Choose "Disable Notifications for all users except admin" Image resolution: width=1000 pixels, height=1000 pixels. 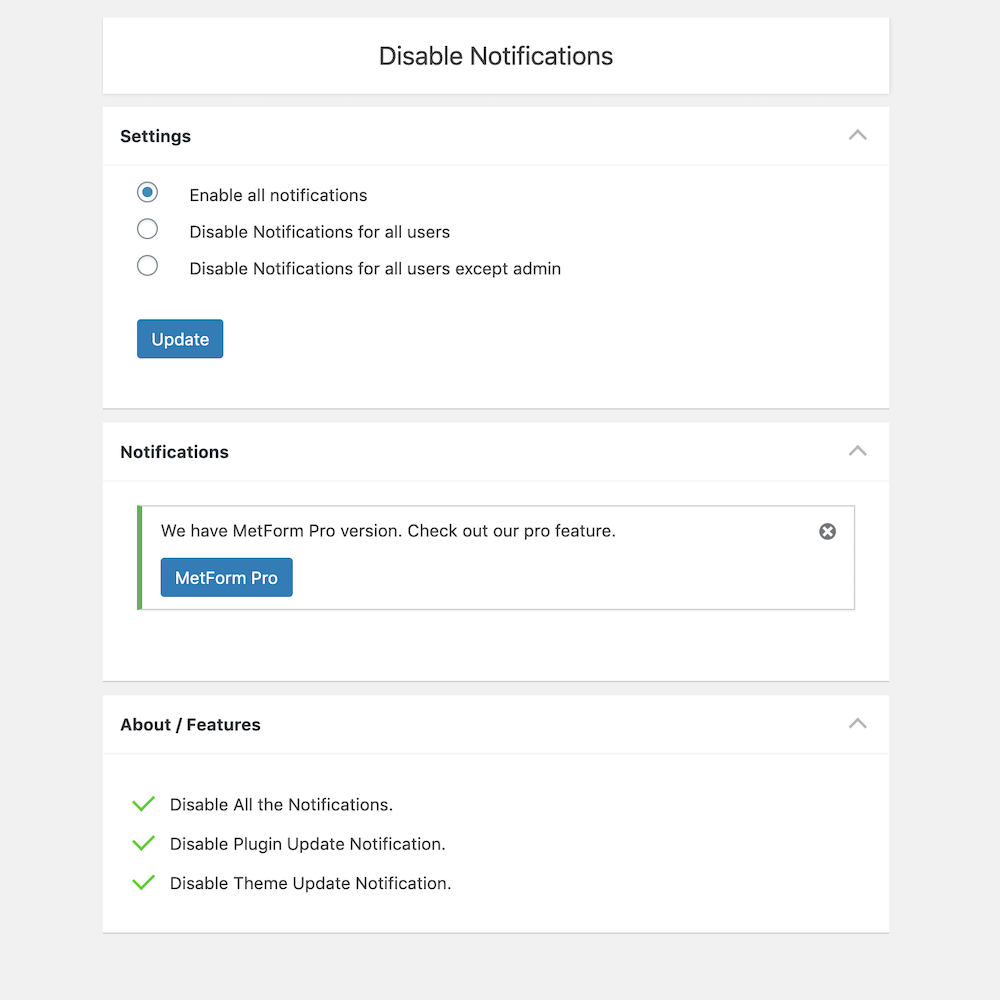147,265
